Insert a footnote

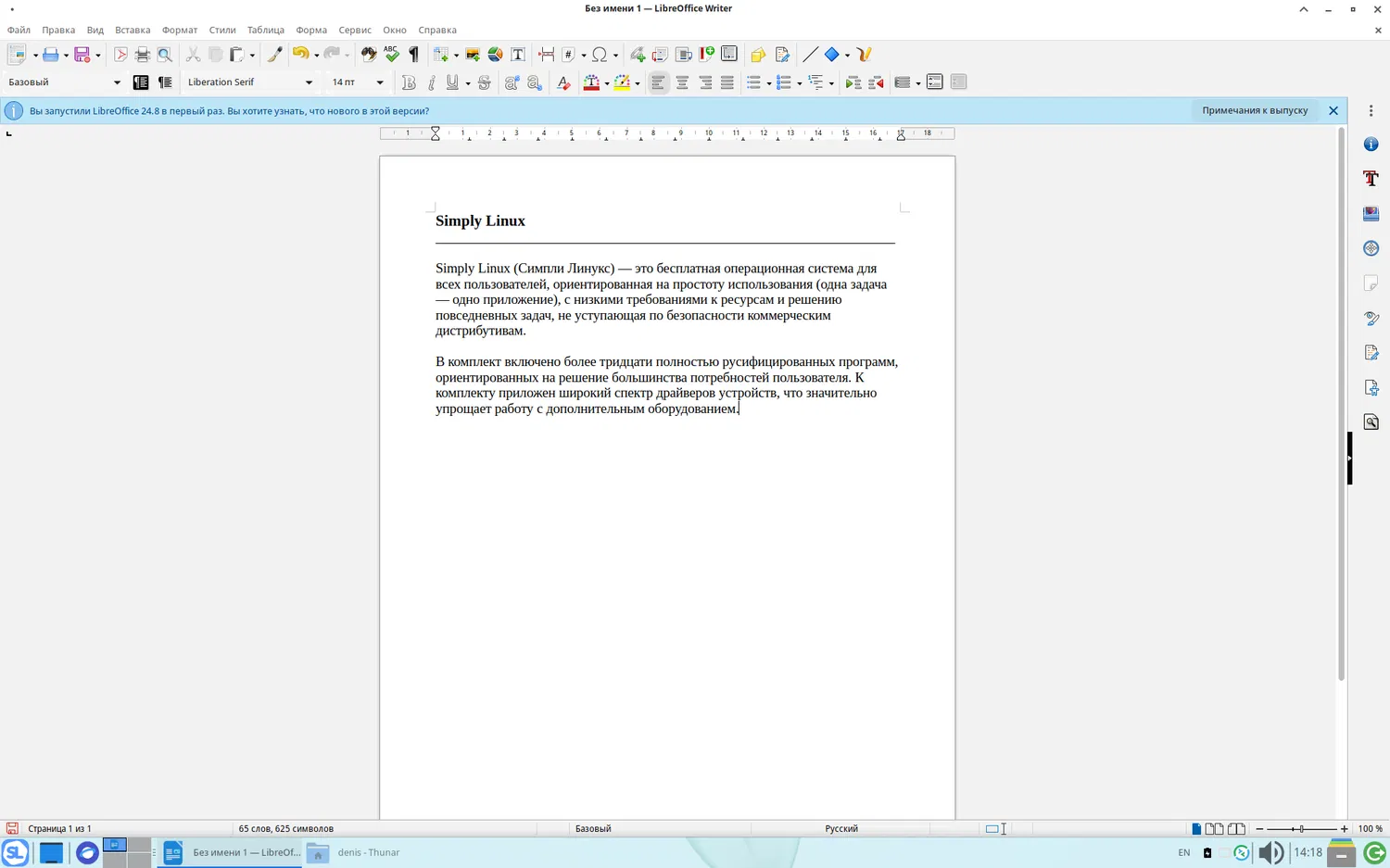click(x=661, y=55)
